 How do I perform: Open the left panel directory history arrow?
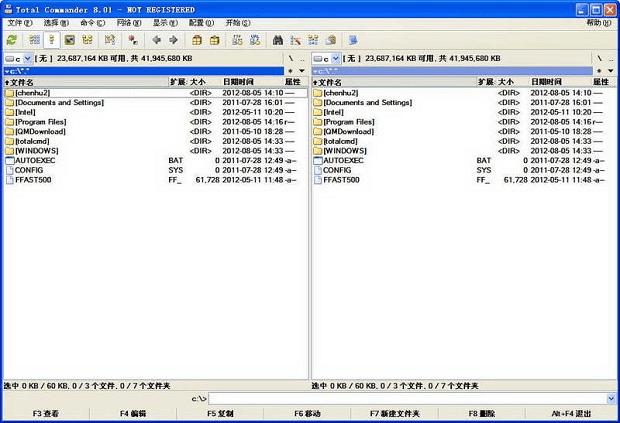302,71
